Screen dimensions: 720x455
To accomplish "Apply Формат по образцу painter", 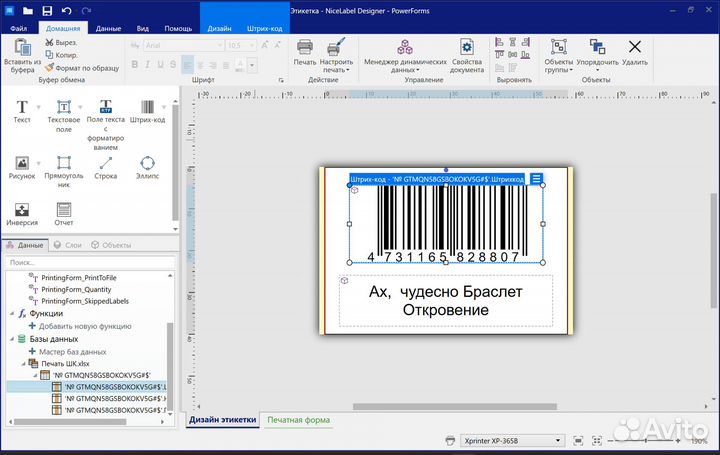I will 82,68.
